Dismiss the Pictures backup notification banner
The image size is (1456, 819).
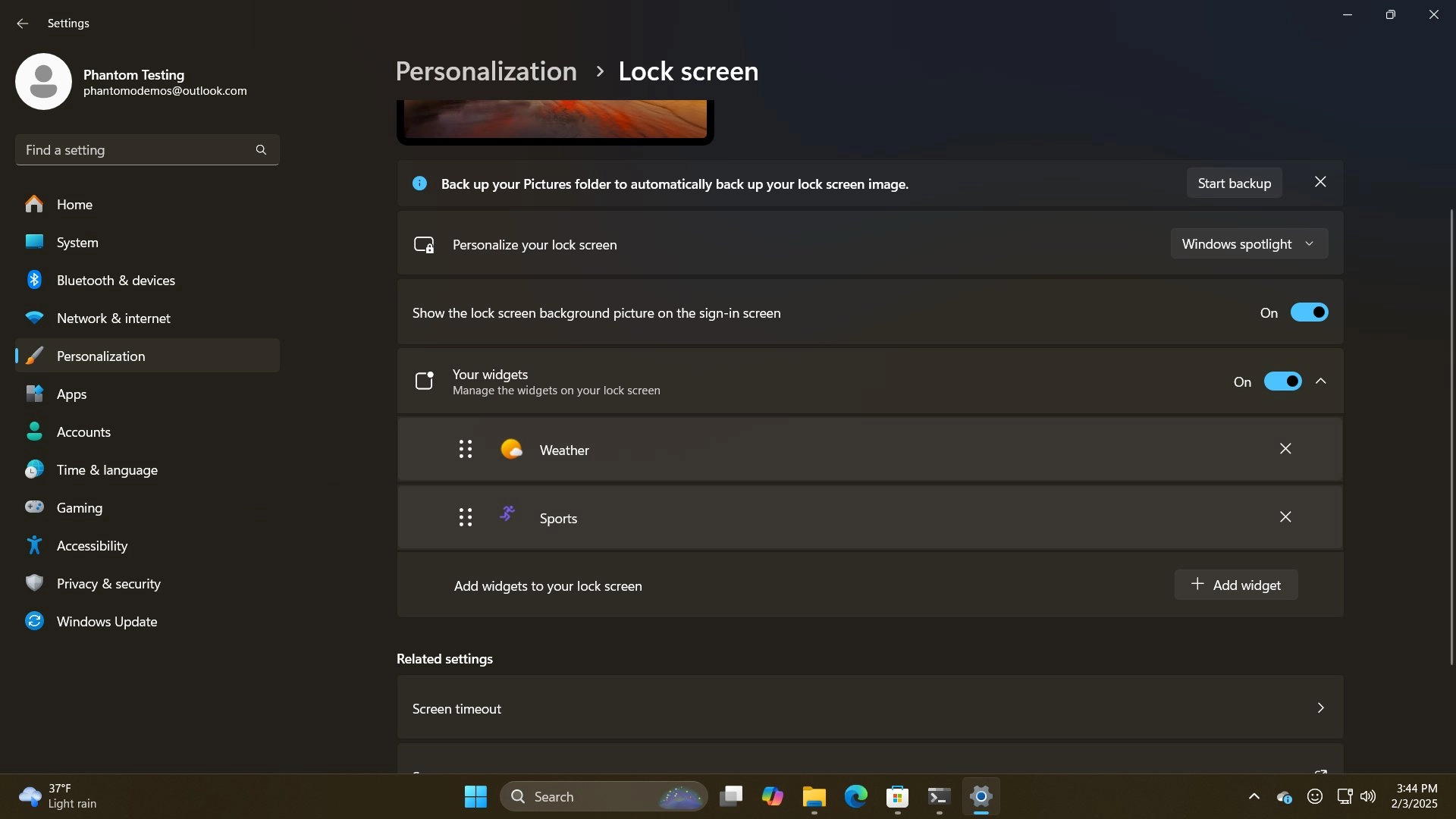pyautogui.click(x=1320, y=182)
